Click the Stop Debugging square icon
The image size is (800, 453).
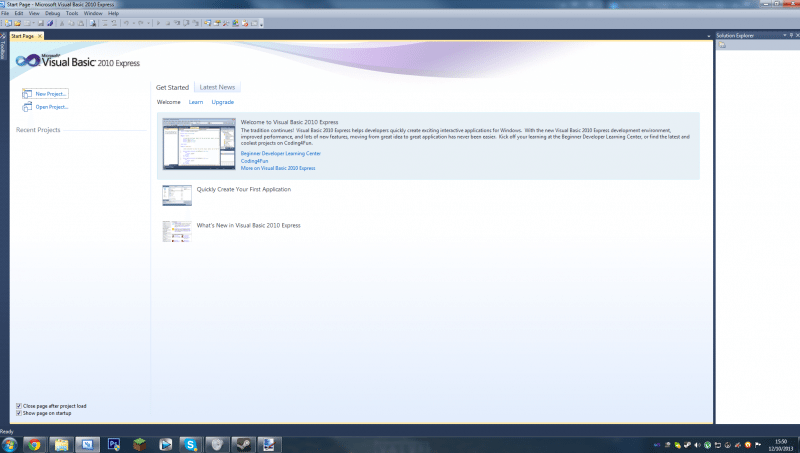[167, 23]
